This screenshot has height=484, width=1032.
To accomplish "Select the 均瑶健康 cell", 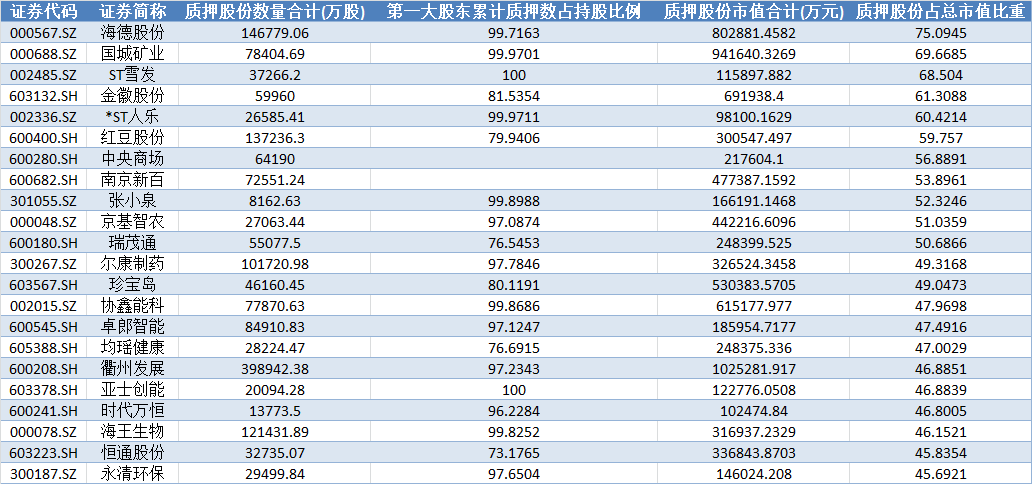I will (132, 348).
